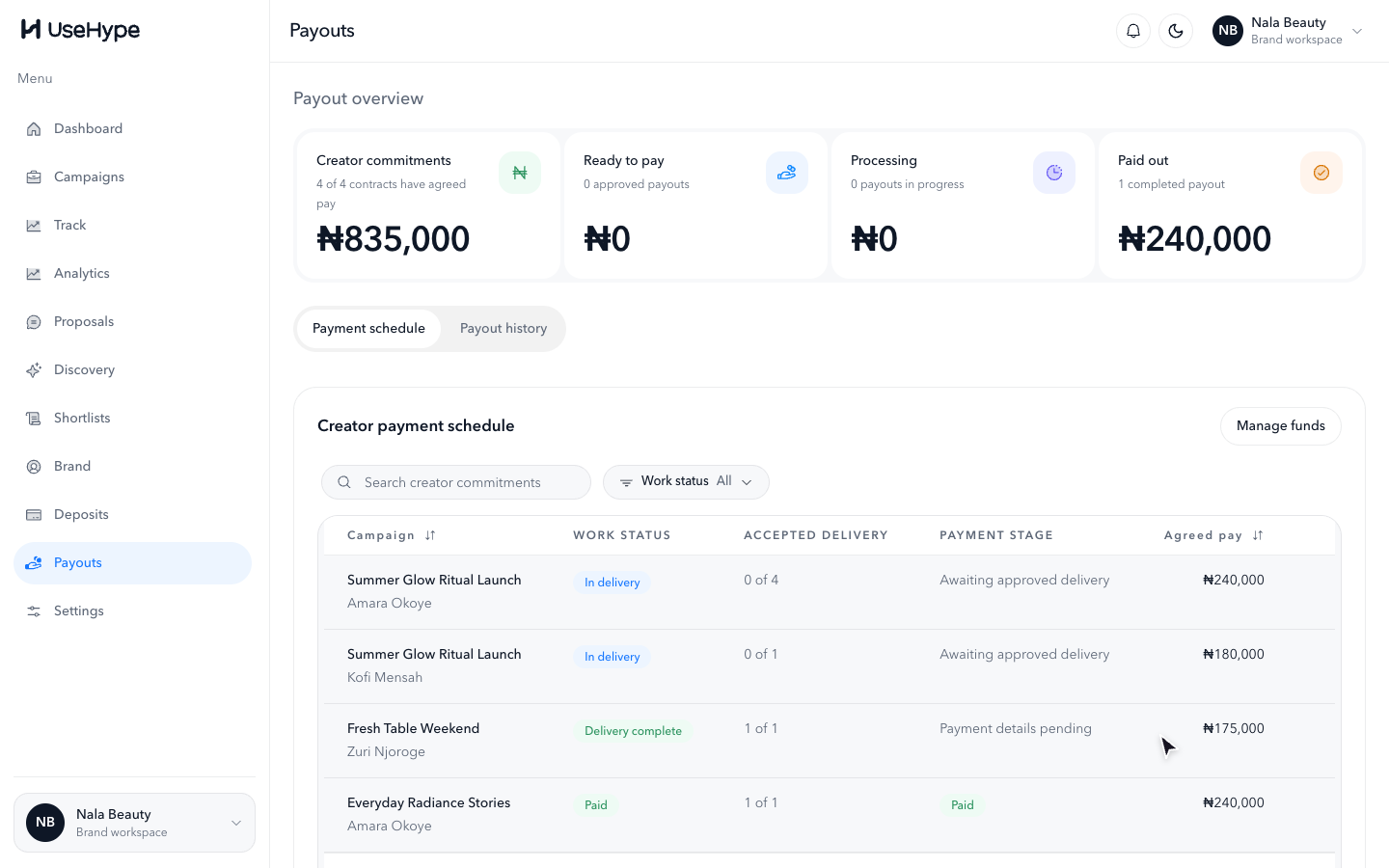Select the Payment schedule tab
This screenshot has width=1389, height=868.
pyautogui.click(x=368, y=328)
